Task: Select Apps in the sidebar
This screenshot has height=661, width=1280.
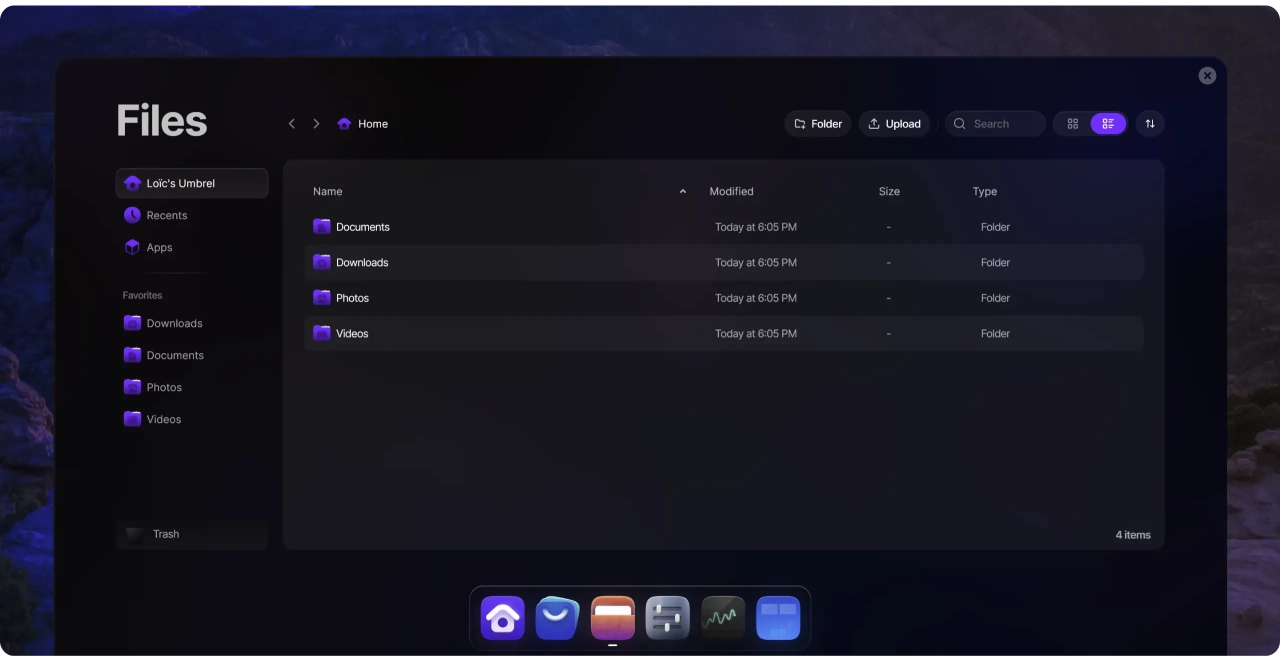Action: [x=159, y=247]
